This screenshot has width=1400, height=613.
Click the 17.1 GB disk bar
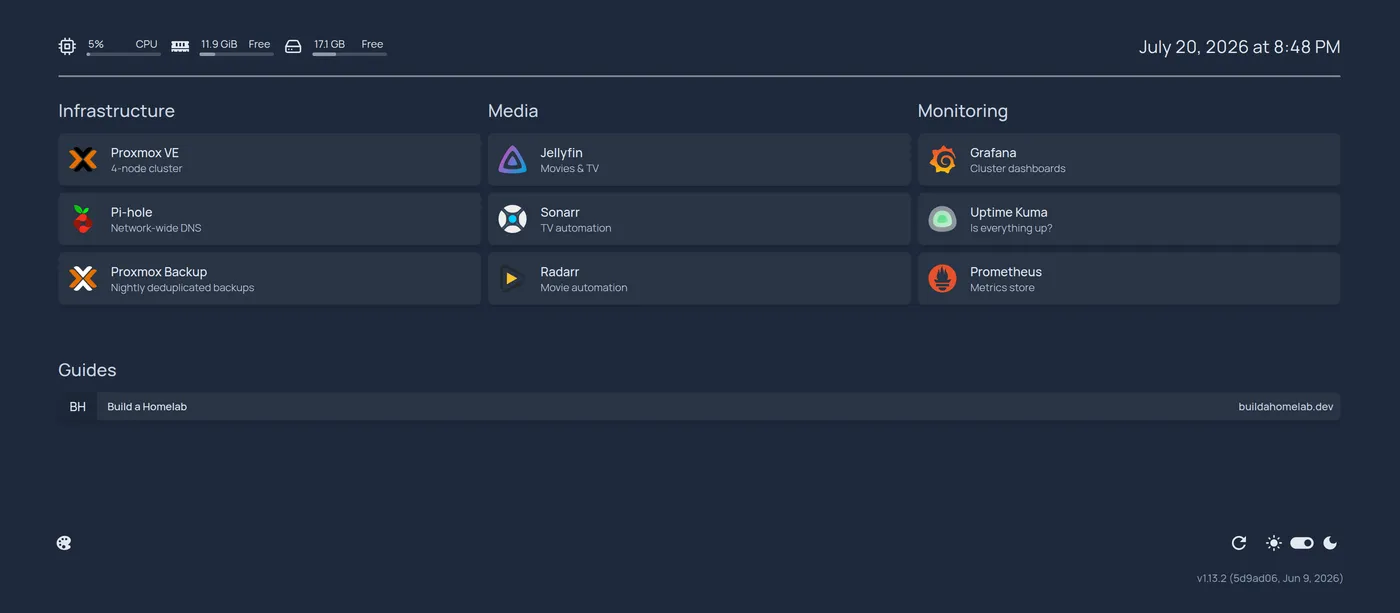coord(349,54)
